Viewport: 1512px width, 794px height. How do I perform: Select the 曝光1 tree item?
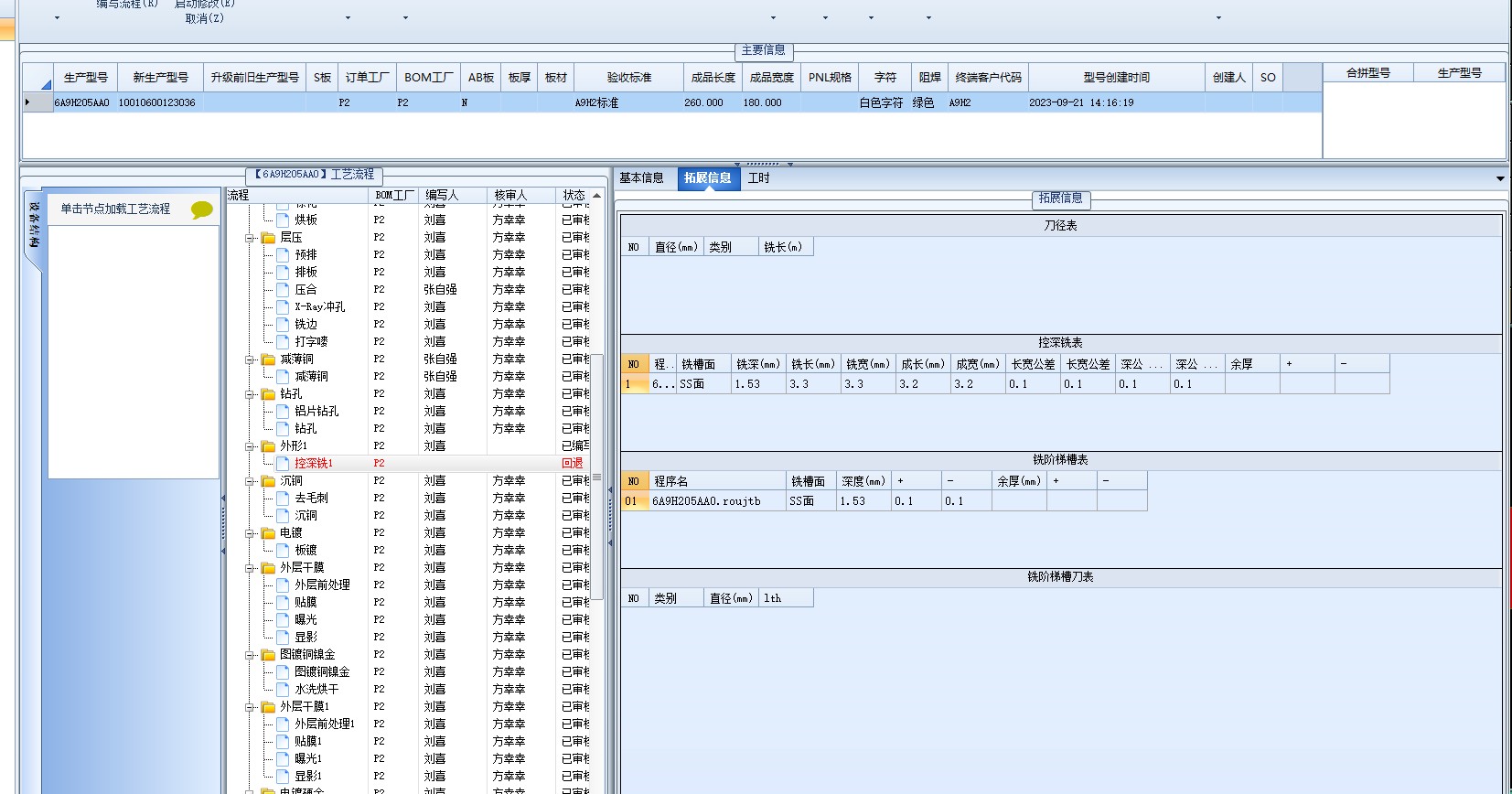(308, 758)
